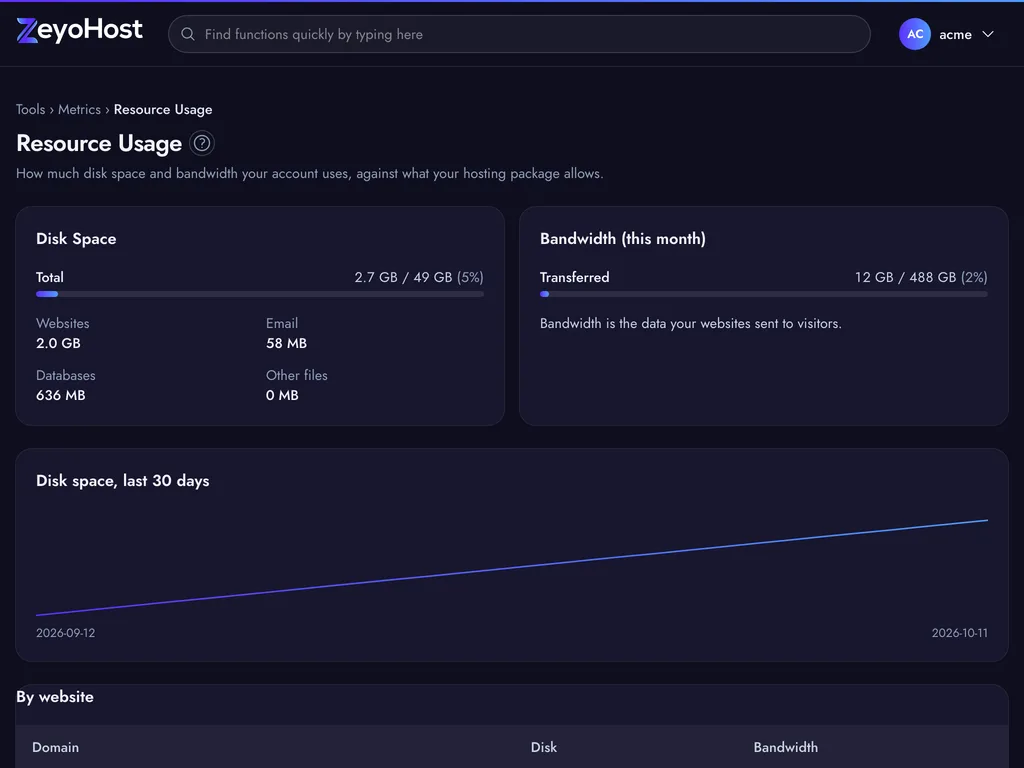Click the 2026-10-11 chart date label
Viewport: 1024px width, 768px height.
pyautogui.click(x=959, y=633)
